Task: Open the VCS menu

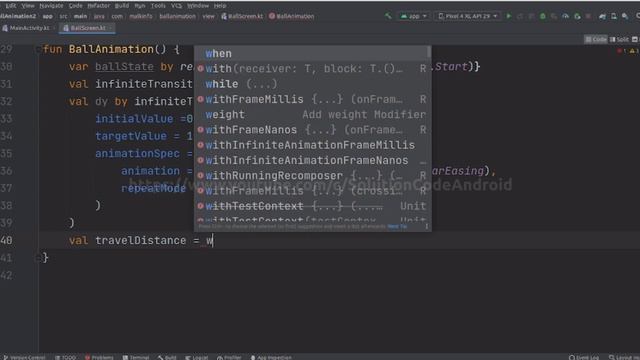Action: tap(176, 6)
